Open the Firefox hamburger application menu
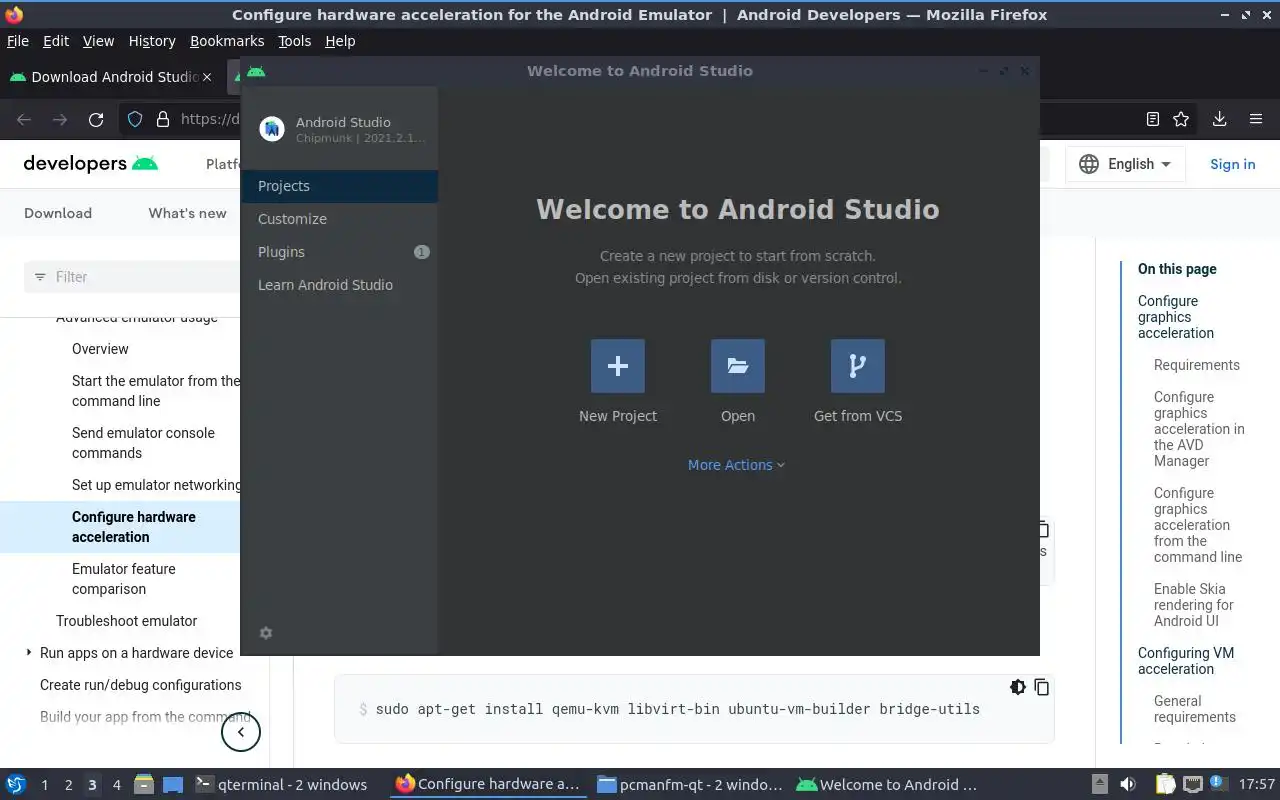This screenshot has height=800, width=1280. point(1256,119)
